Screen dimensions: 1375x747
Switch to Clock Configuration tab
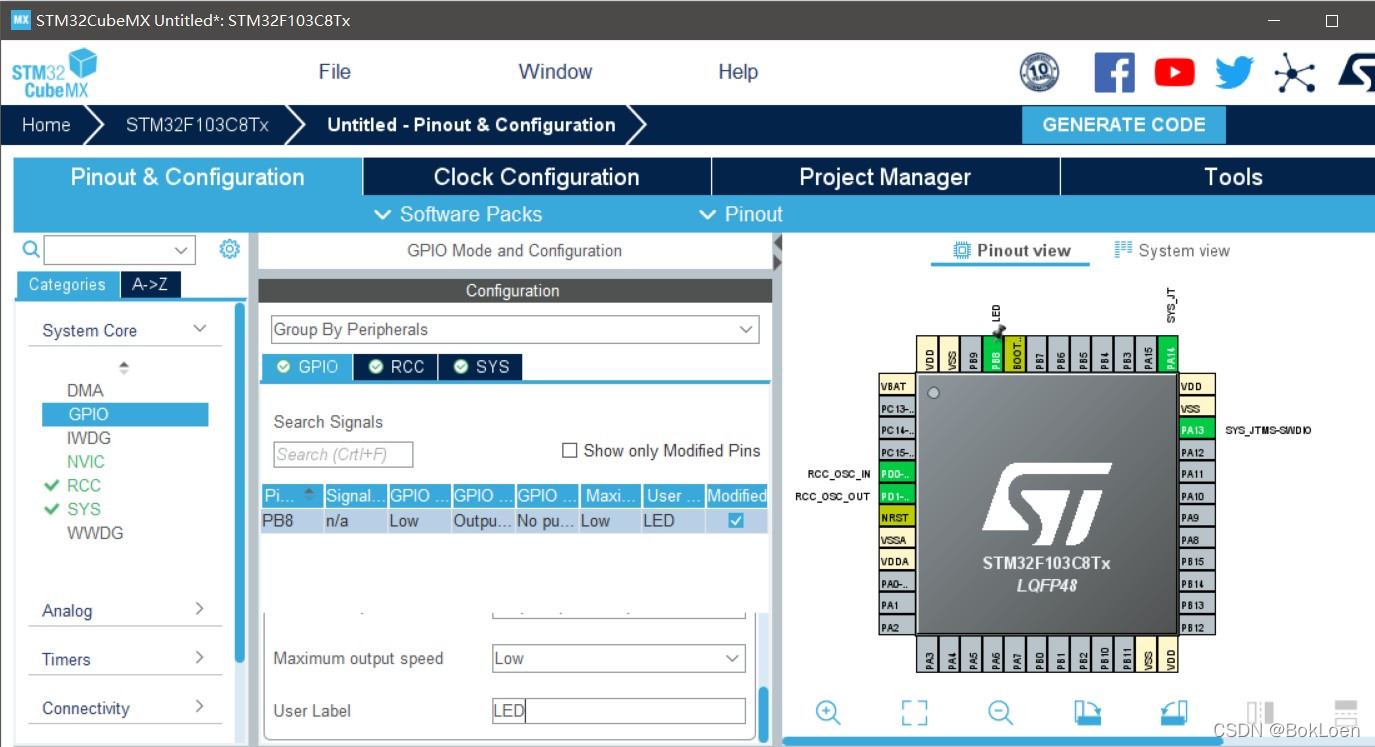click(537, 177)
